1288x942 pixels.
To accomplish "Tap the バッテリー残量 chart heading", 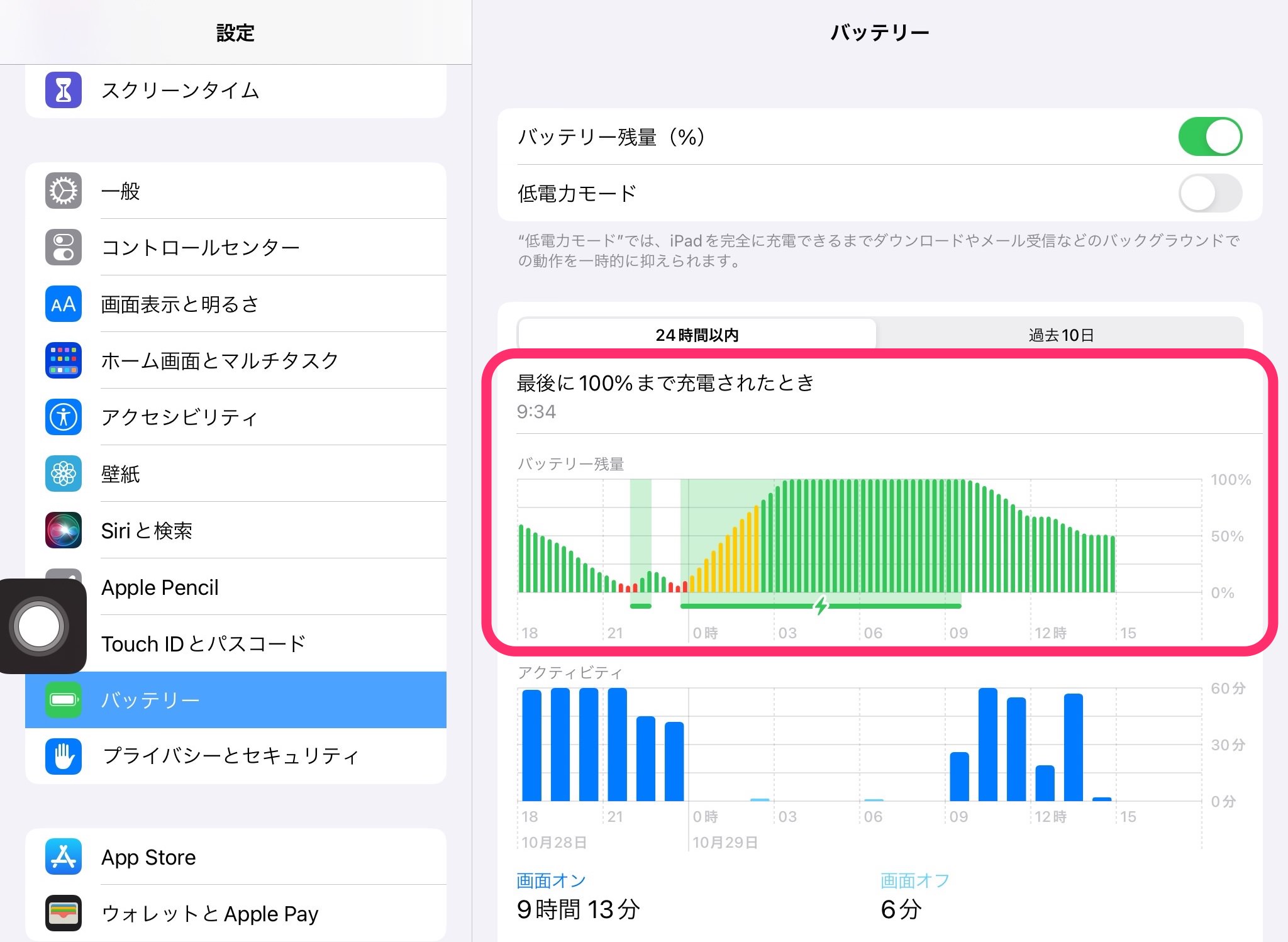I will click(x=570, y=464).
